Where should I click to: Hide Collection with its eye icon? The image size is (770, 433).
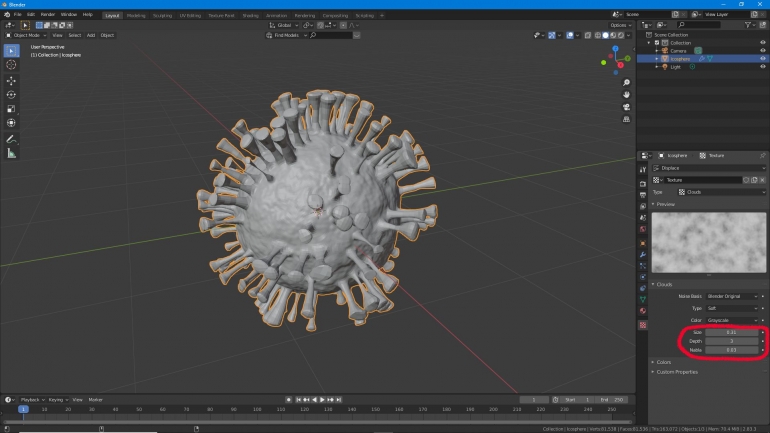tap(763, 43)
